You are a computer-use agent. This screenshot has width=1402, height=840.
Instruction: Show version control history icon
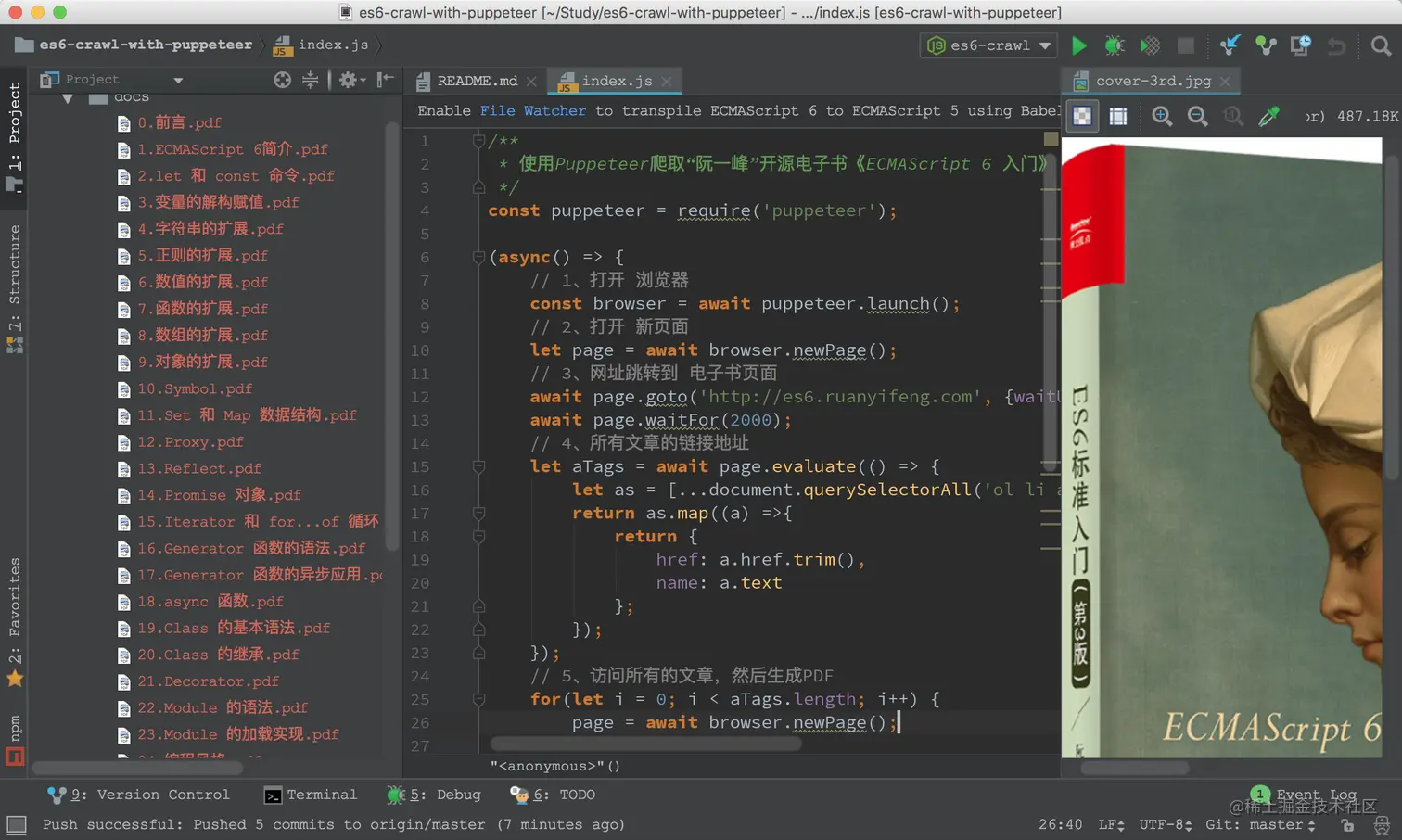point(1301,45)
